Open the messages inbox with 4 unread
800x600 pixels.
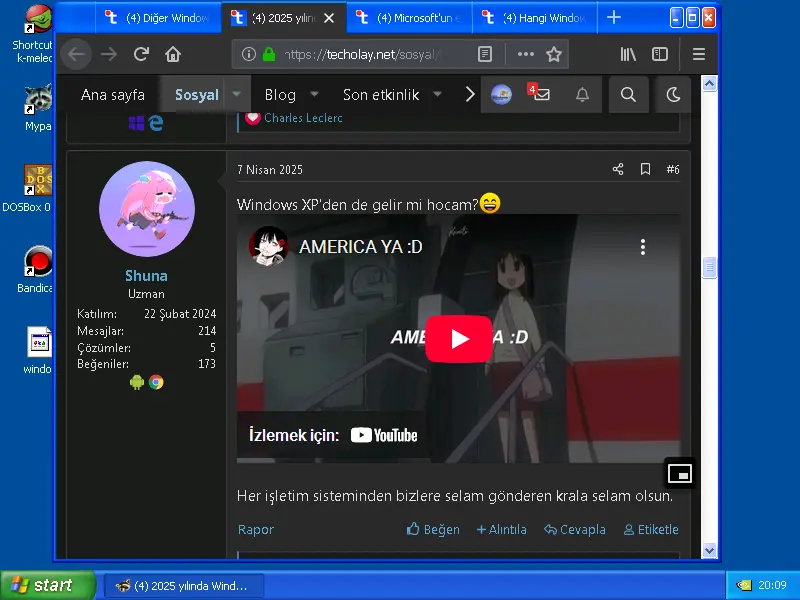point(540,94)
